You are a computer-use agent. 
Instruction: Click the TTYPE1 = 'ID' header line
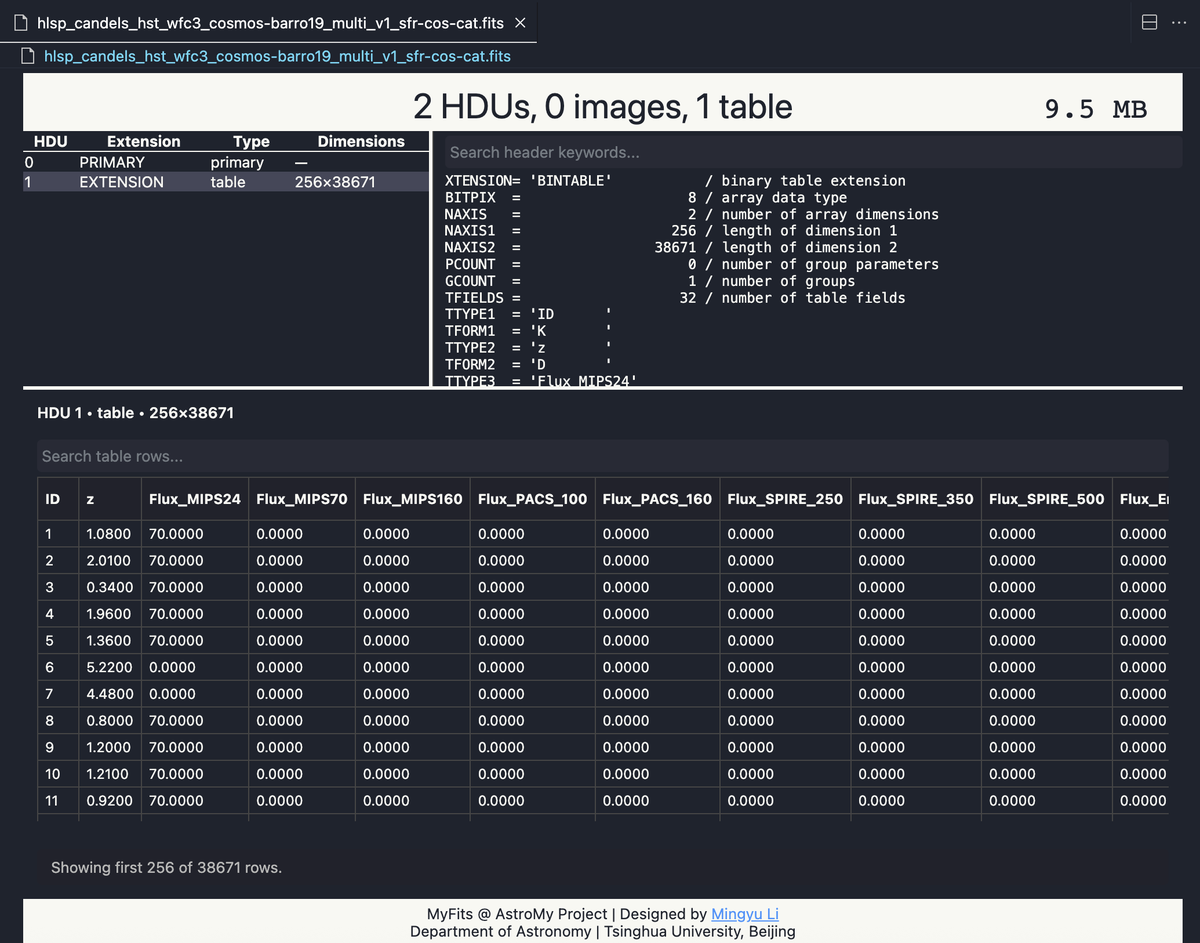[x=528, y=315]
